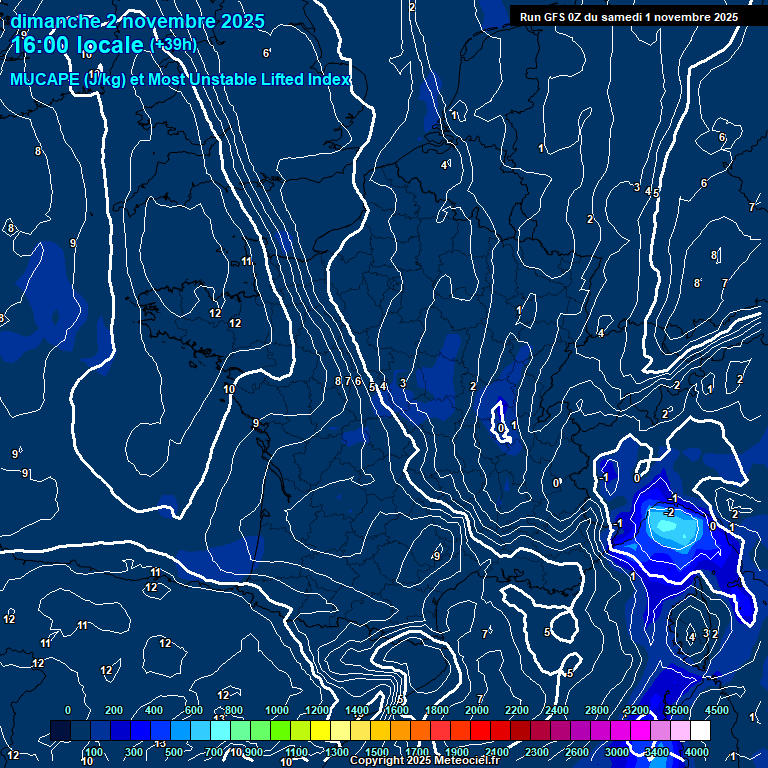Click the '16:00 locale' time text
The width and height of the screenshot is (768, 768).
[77, 45]
